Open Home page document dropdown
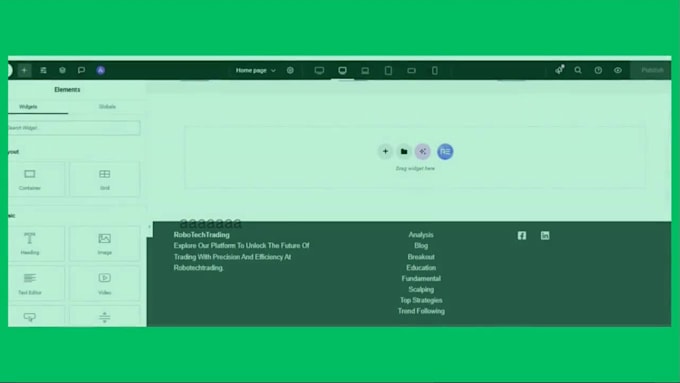680x383 pixels. tap(255, 70)
